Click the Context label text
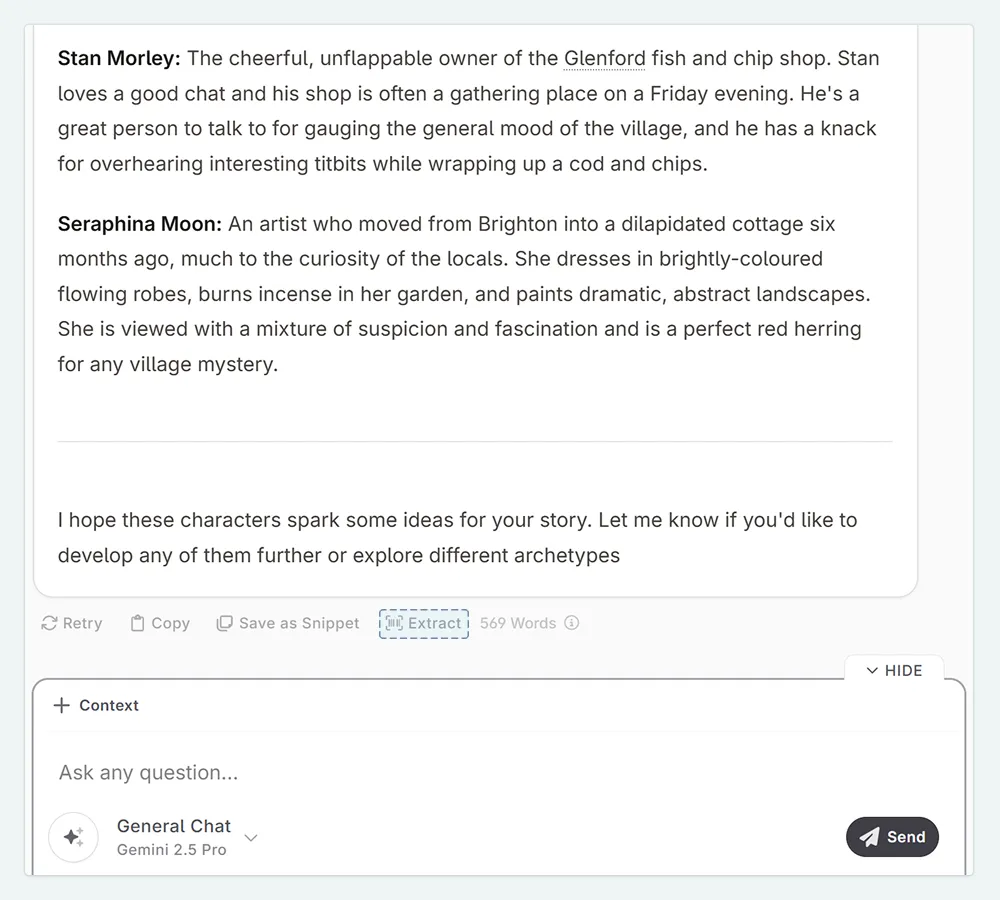The width and height of the screenshot is (1000, 900). click(109, 705)
